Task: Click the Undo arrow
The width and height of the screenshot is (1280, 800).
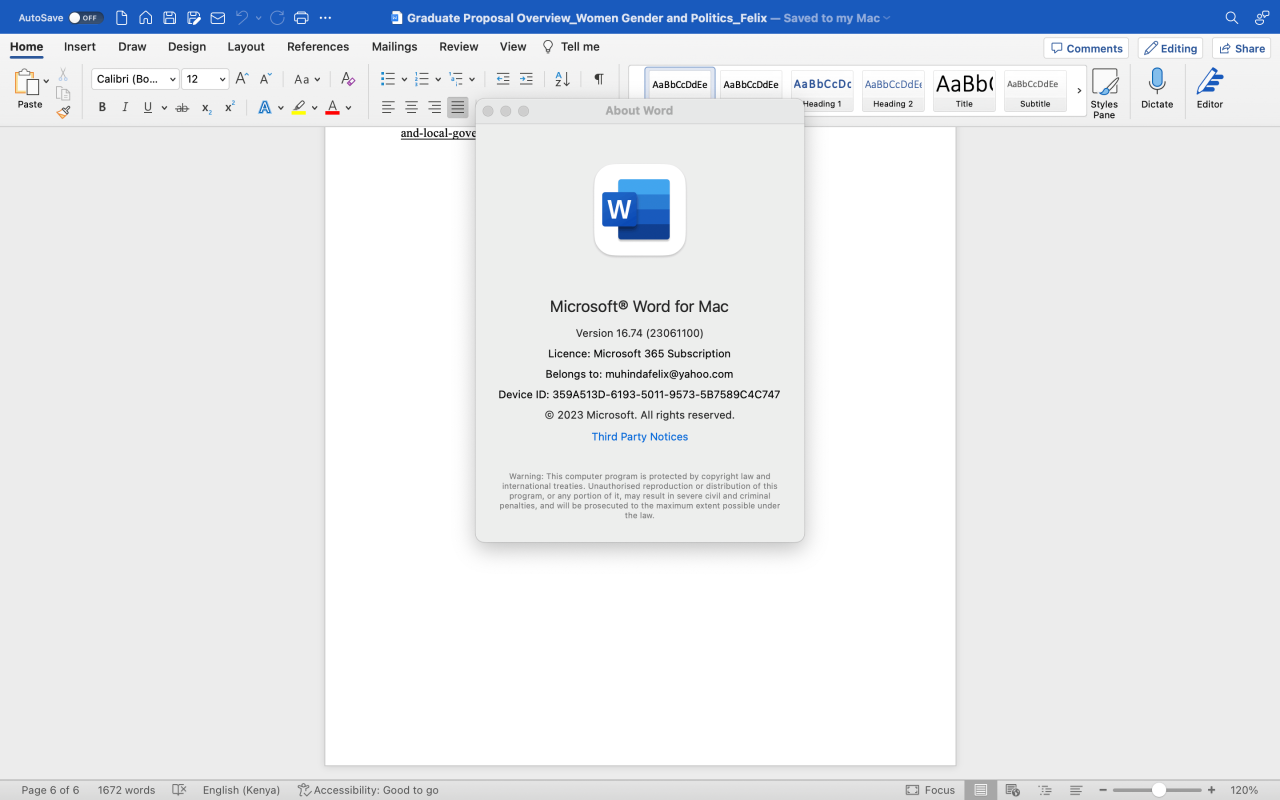Action: (x=242, y=18)
